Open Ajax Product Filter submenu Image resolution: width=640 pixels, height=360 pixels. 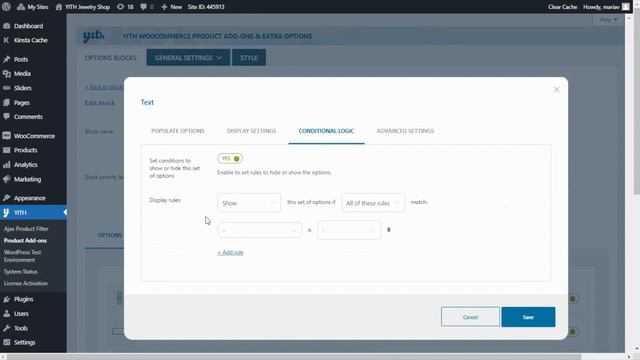click(x=26, y=229)
